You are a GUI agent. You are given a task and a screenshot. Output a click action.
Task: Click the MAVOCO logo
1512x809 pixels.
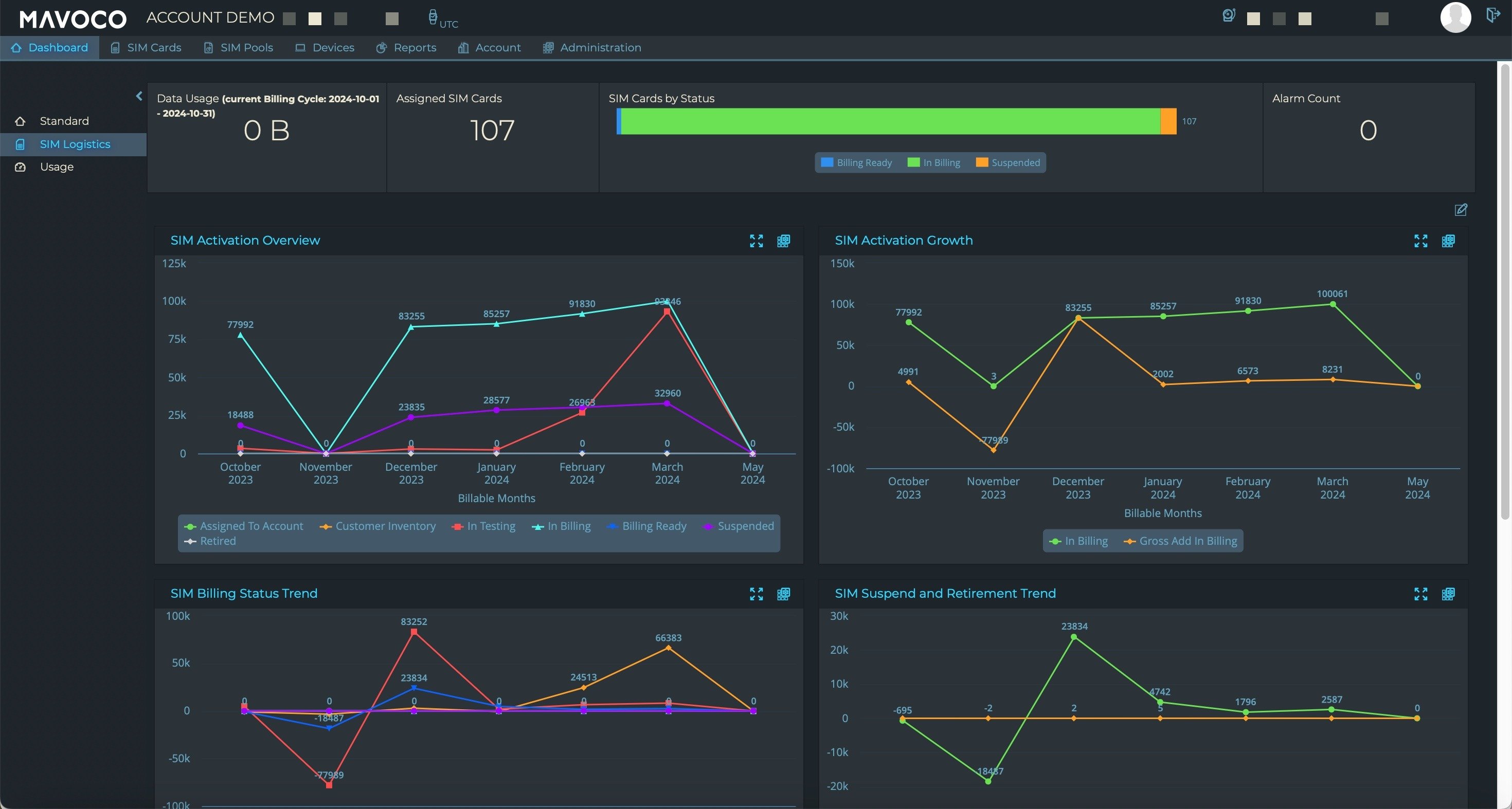[x=73, y=20]
